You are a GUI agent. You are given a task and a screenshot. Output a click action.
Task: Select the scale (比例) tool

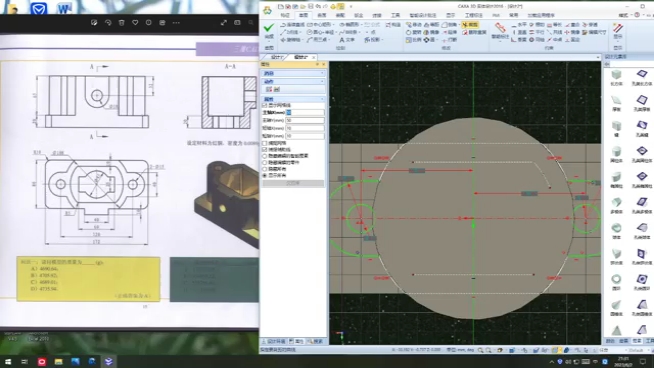[x=414, y=40]
